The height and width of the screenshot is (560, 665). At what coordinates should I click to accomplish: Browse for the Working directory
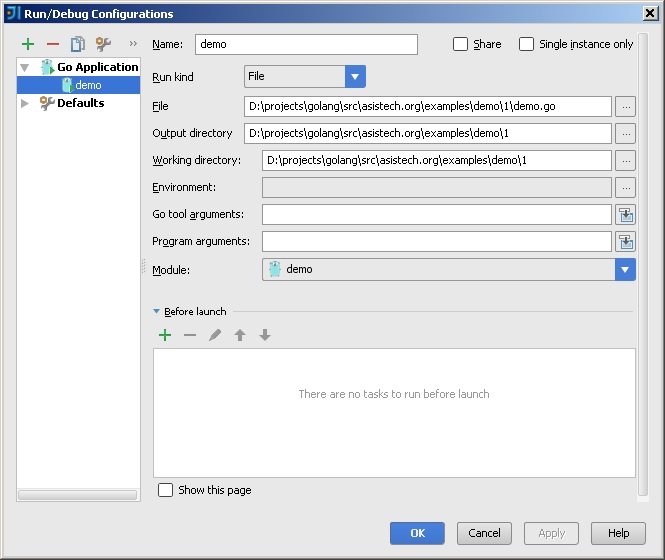[626, 161]
